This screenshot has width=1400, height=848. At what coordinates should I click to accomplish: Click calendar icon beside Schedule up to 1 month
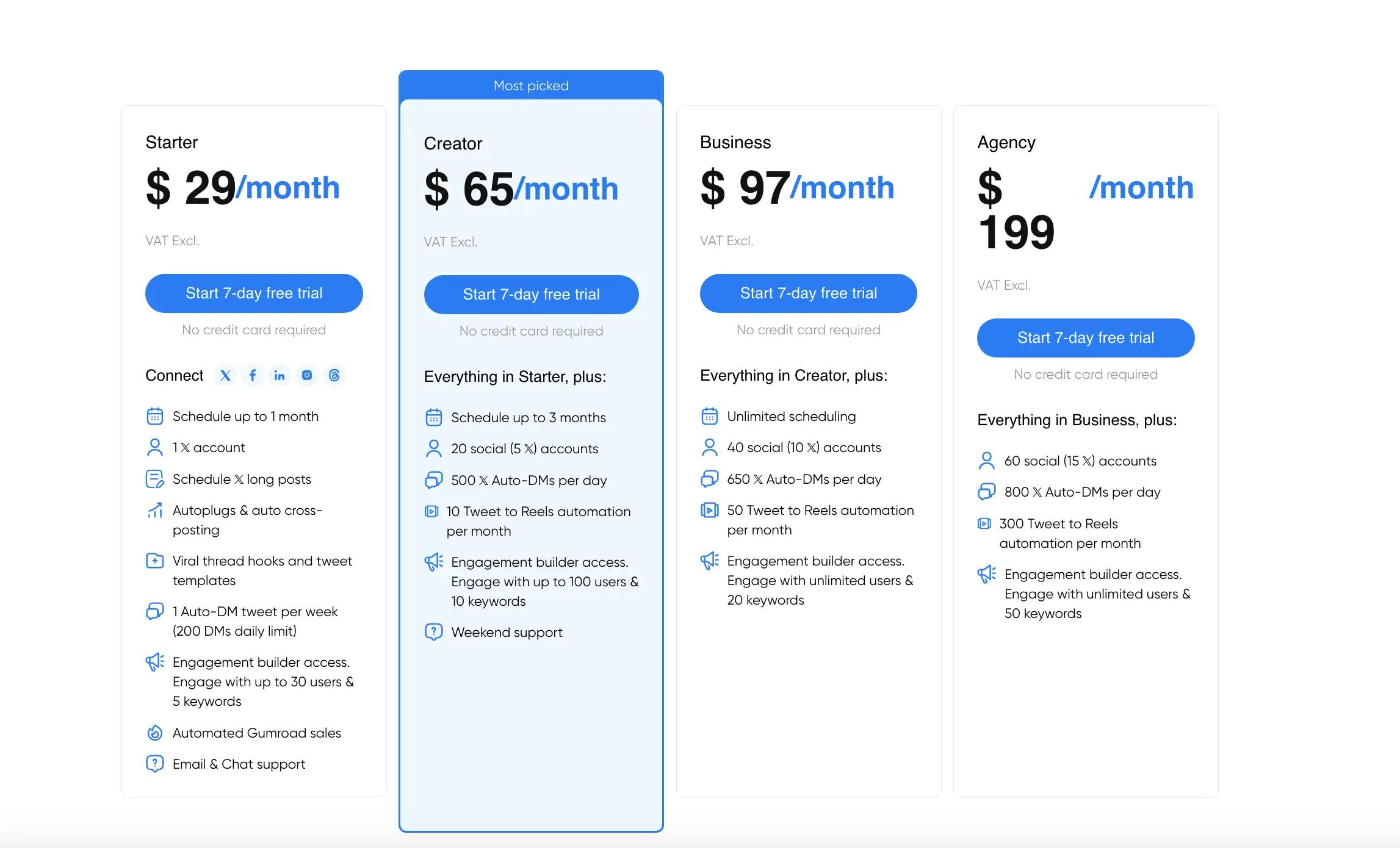[x=155, y=417]
